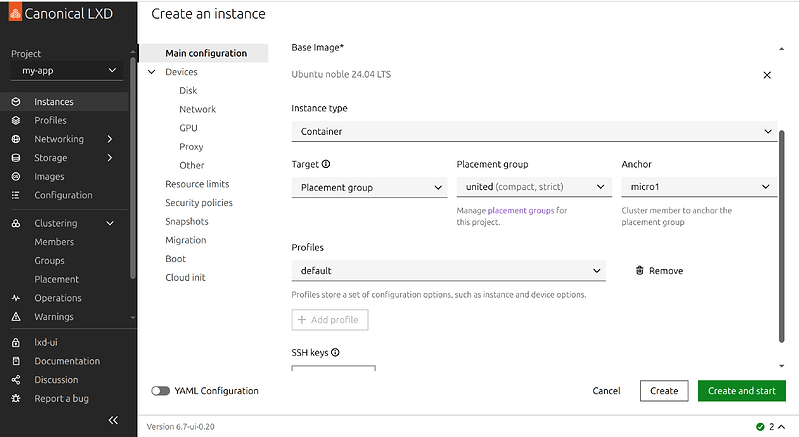Go to the Cloud init section

(x=185, y=277)
